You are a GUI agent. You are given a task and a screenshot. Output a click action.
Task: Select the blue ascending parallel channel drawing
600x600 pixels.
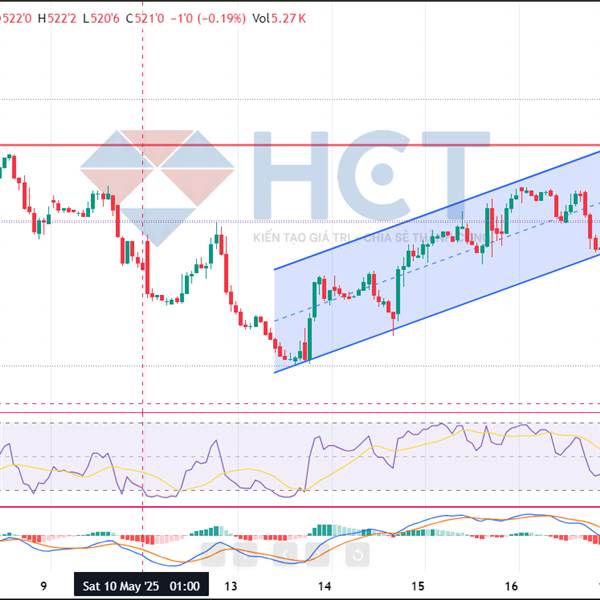point(436,261)
